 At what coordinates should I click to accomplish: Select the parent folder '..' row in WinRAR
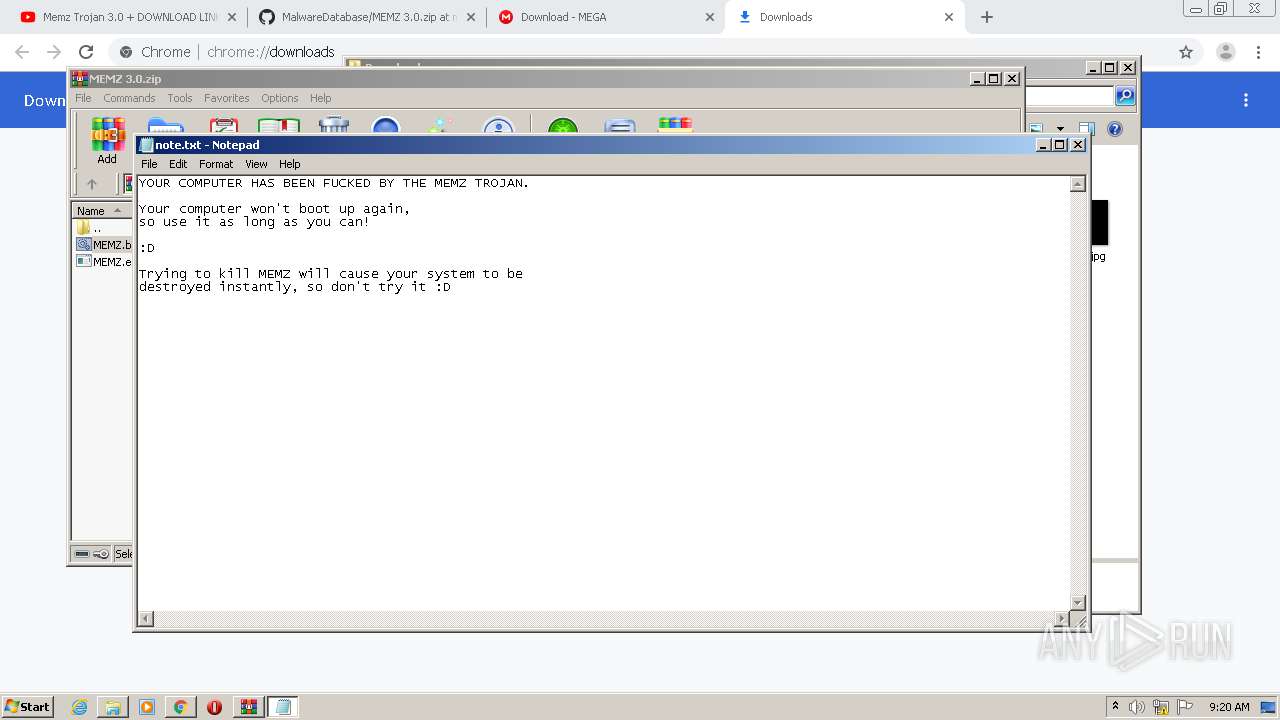click(103, 228)
